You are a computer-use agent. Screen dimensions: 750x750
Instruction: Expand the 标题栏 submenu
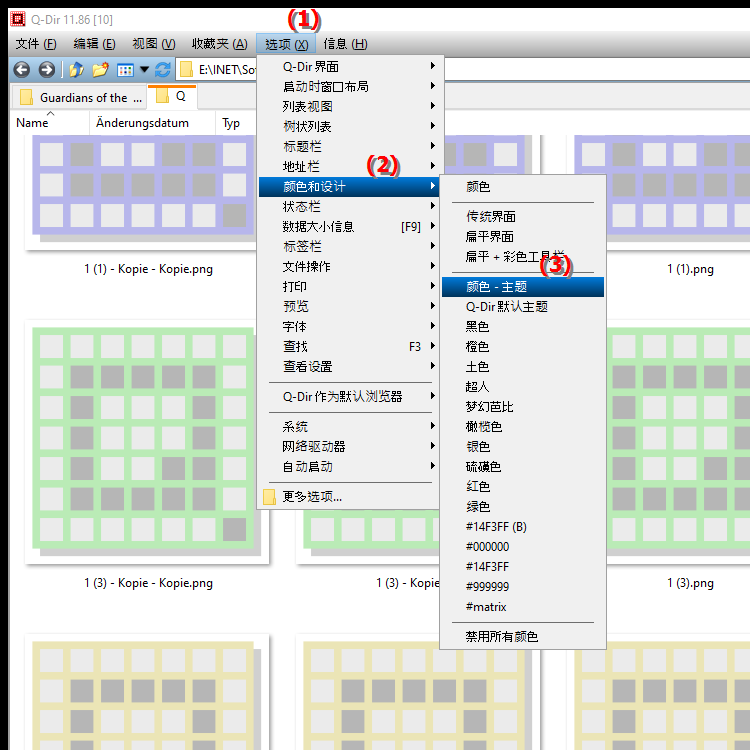(349, 146)
